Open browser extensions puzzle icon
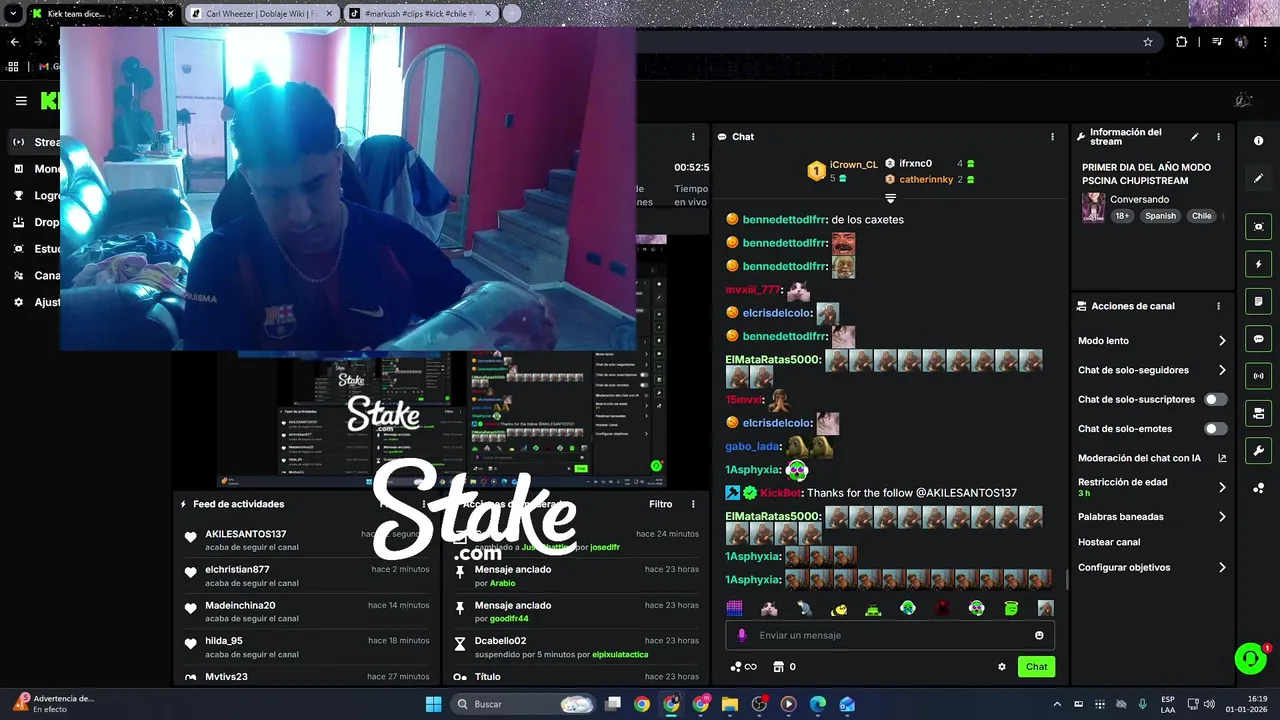Image resolution: width=1280 pixels, height=720 pixels. [x=1182, y=42]
